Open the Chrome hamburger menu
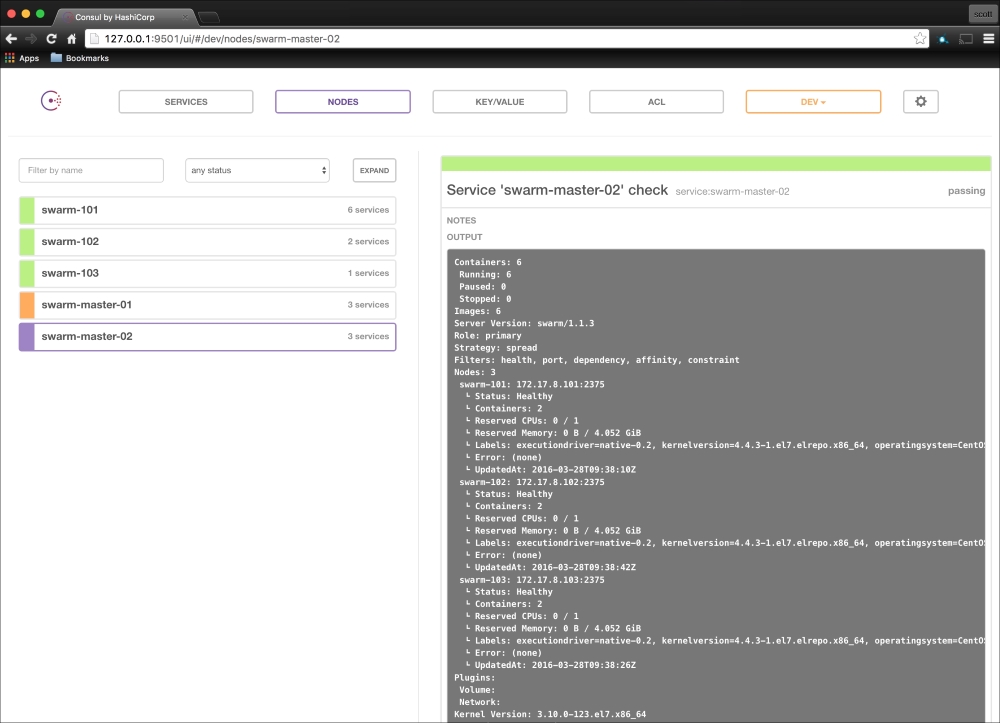1000x723 pixels. (x=986, y=38)
